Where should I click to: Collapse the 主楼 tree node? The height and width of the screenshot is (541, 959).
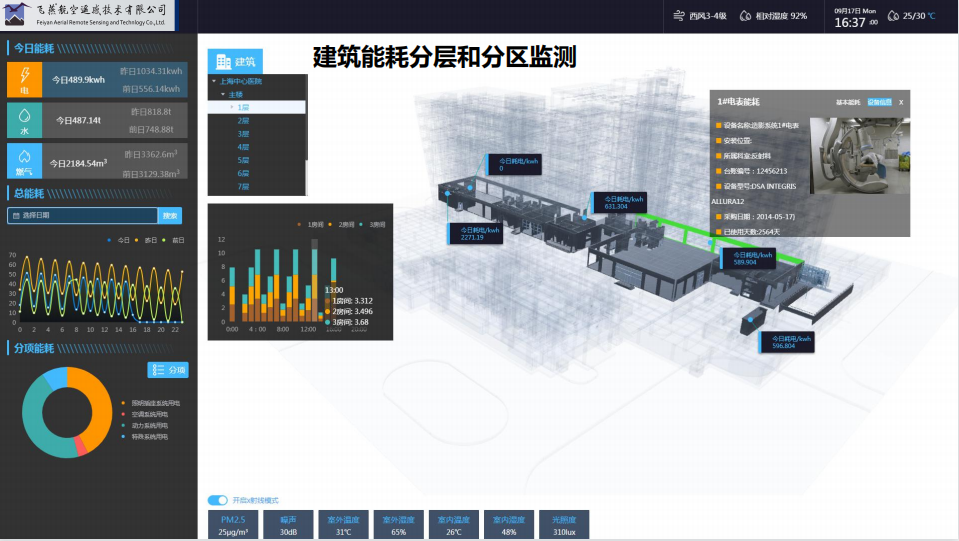[223, 94]
